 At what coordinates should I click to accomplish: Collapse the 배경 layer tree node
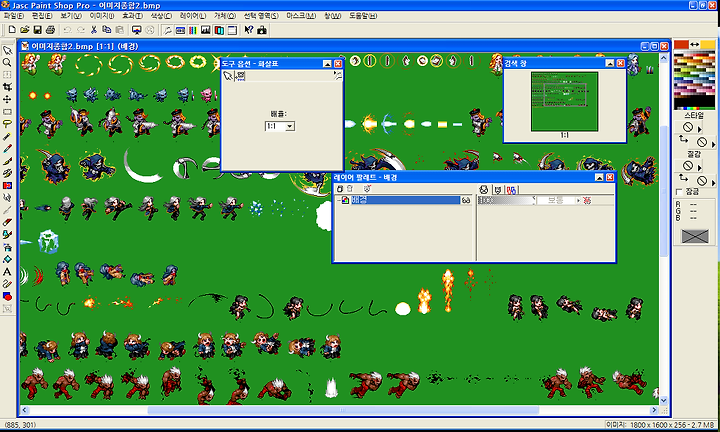tap(339, 200)
